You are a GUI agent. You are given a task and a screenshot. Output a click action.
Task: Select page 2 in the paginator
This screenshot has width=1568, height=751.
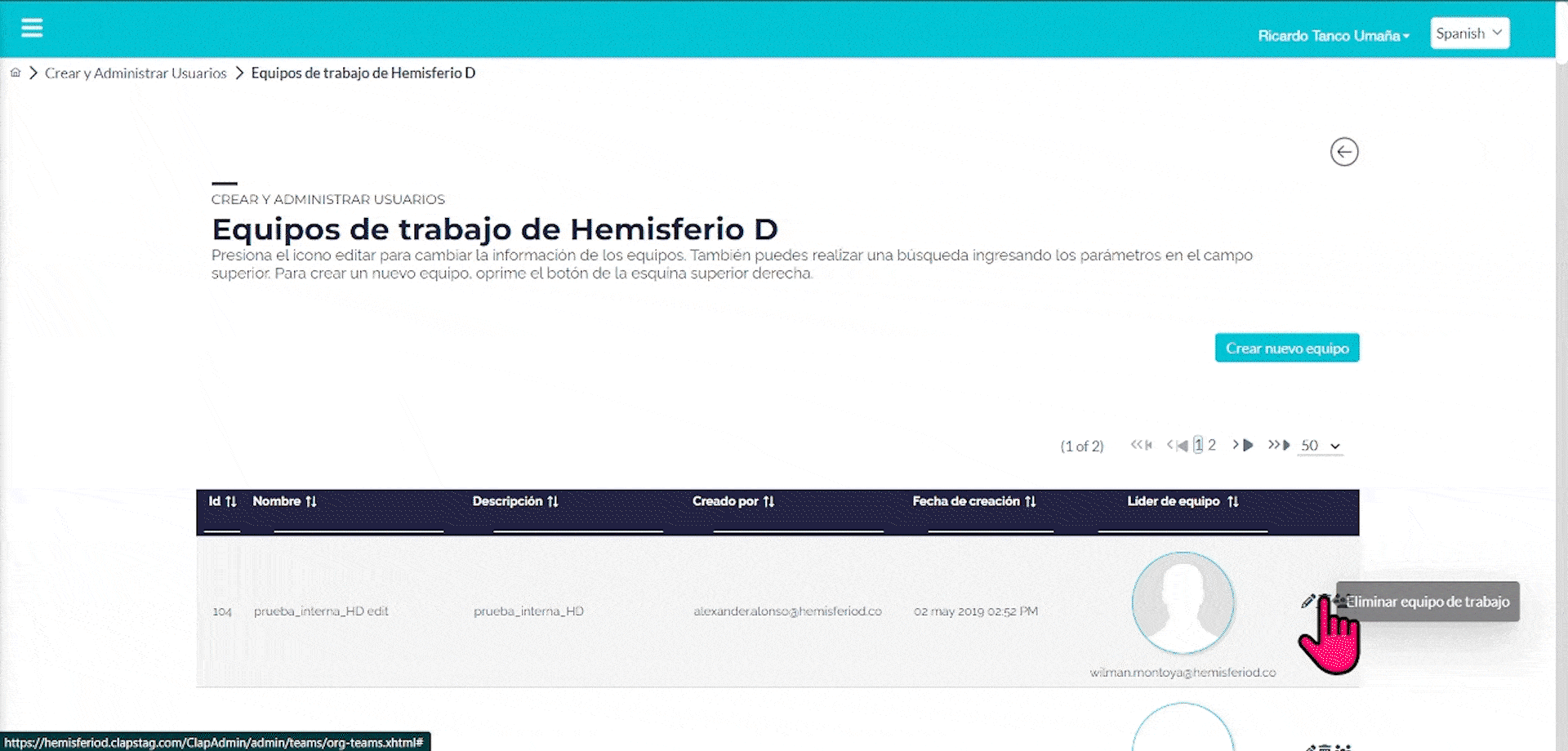(x=1212, y=445)
